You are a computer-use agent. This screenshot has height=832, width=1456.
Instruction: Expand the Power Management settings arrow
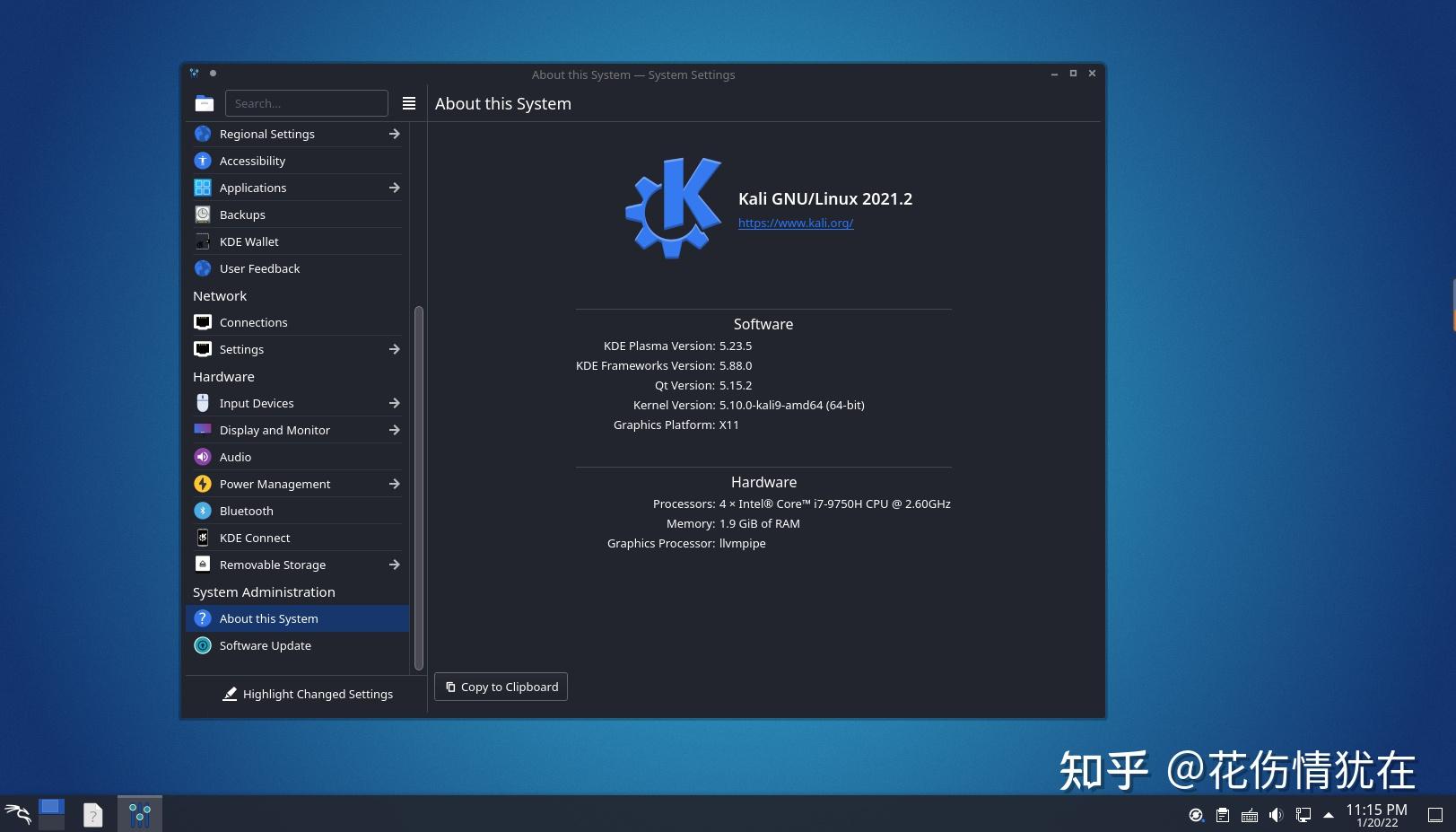coord(394,483)
